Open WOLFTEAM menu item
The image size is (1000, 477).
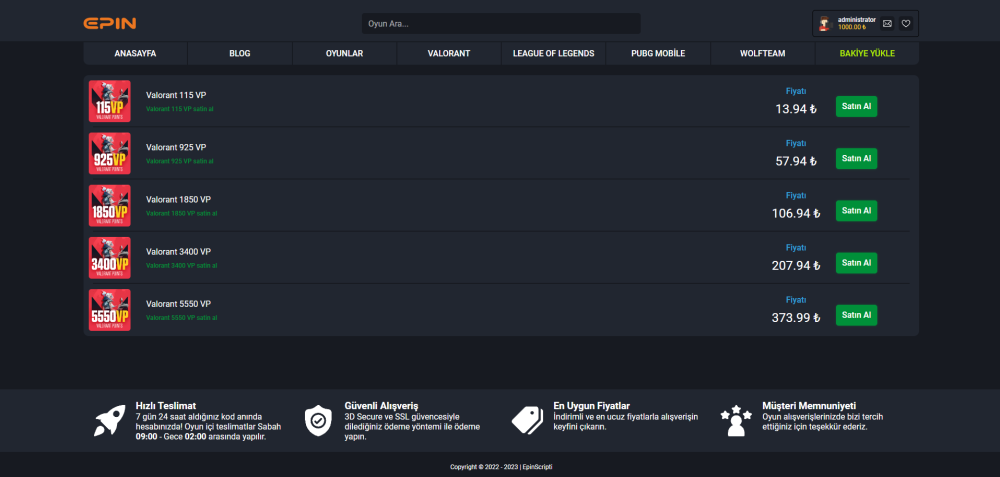point(763,54)
